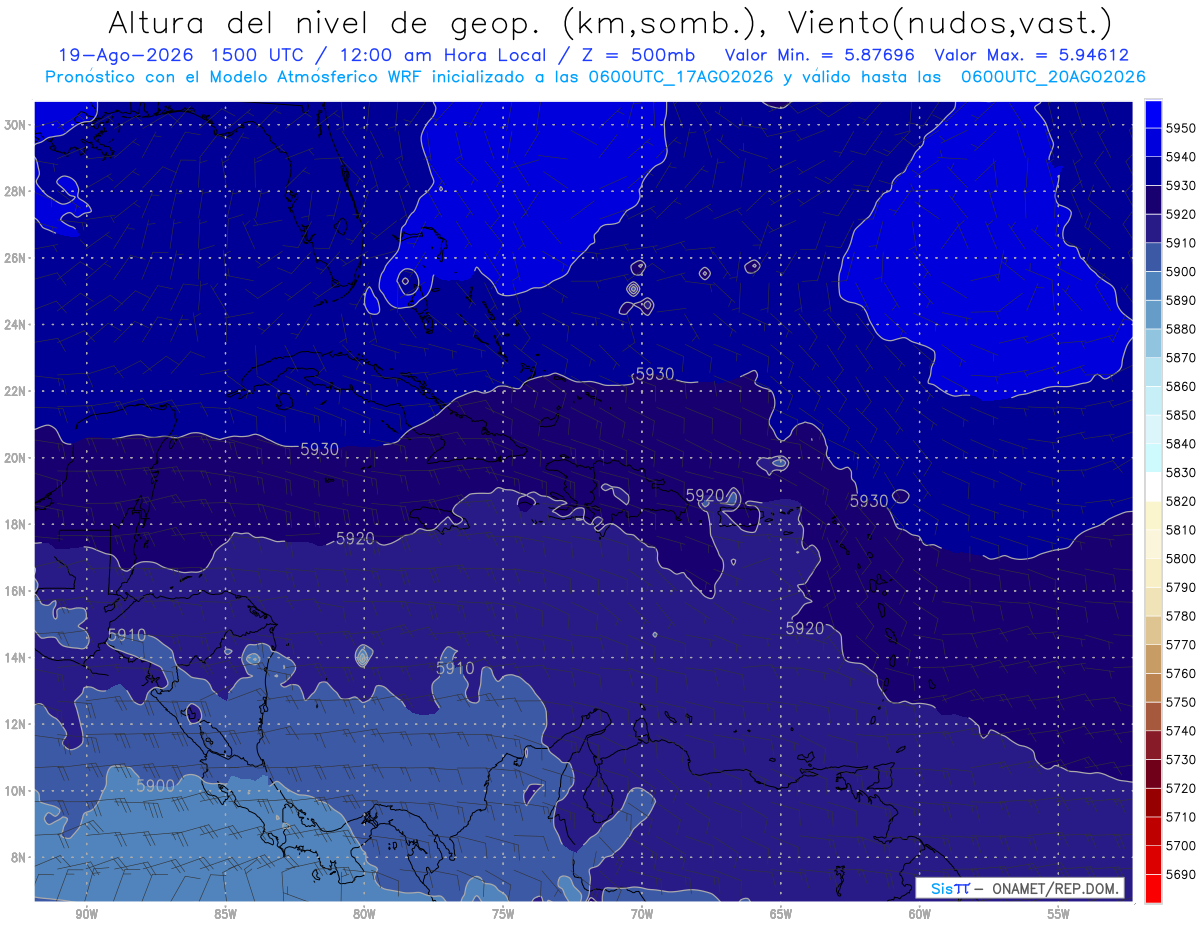Click the 22N latitude axis label
Image resolution: width=1200 pixels, height=927 pixels.
click(15, 391)
